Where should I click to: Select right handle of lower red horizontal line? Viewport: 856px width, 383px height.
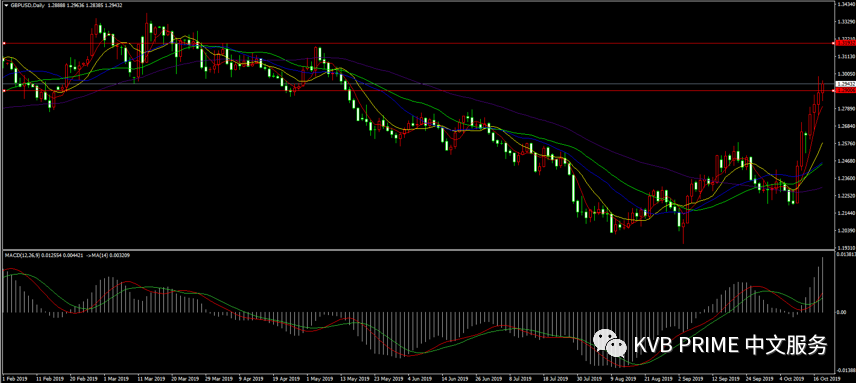[x=833, y=91]
